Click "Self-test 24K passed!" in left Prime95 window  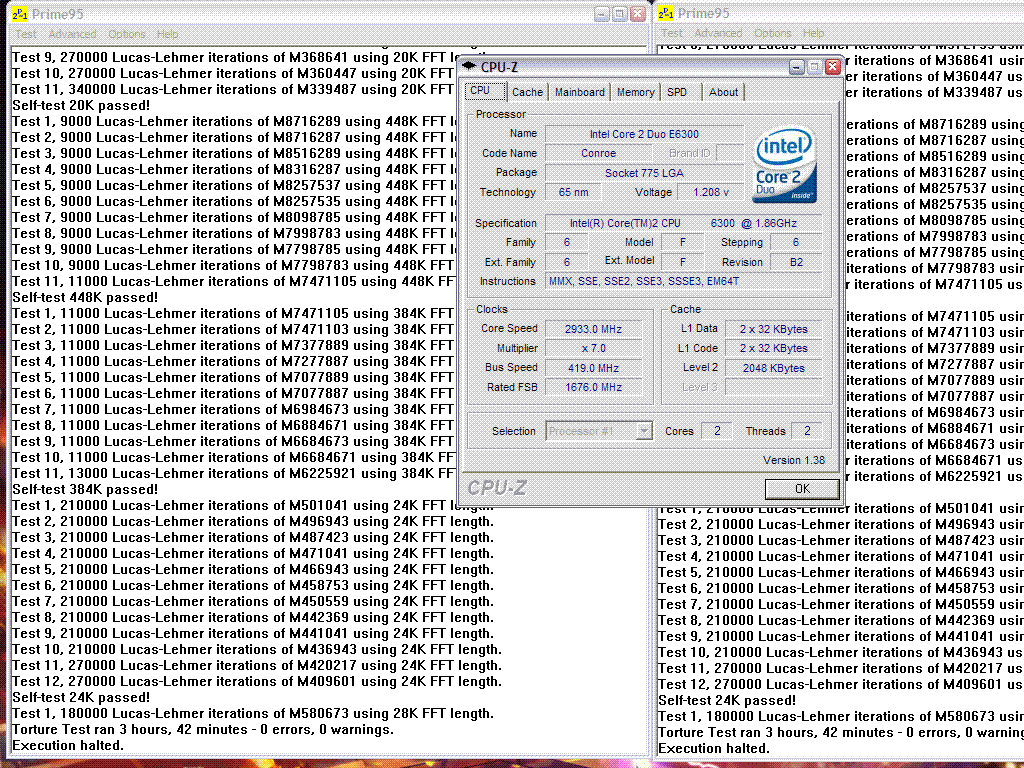(81, 697)
